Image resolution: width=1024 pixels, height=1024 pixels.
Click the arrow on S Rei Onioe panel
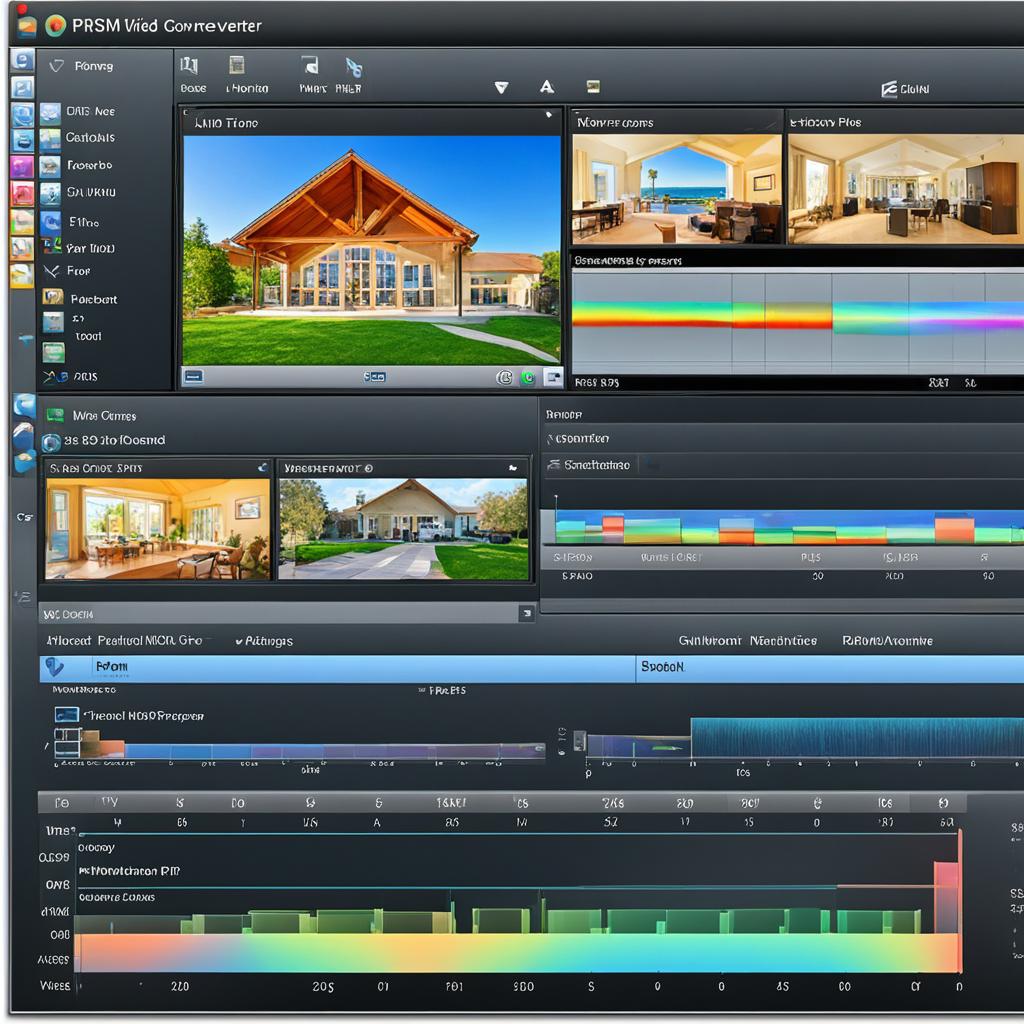(x=263, y=468)
